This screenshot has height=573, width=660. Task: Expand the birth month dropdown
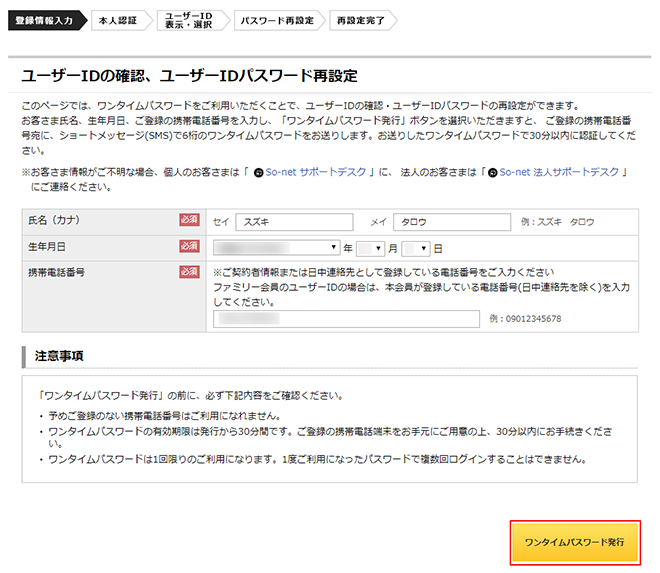coord(370,247)
